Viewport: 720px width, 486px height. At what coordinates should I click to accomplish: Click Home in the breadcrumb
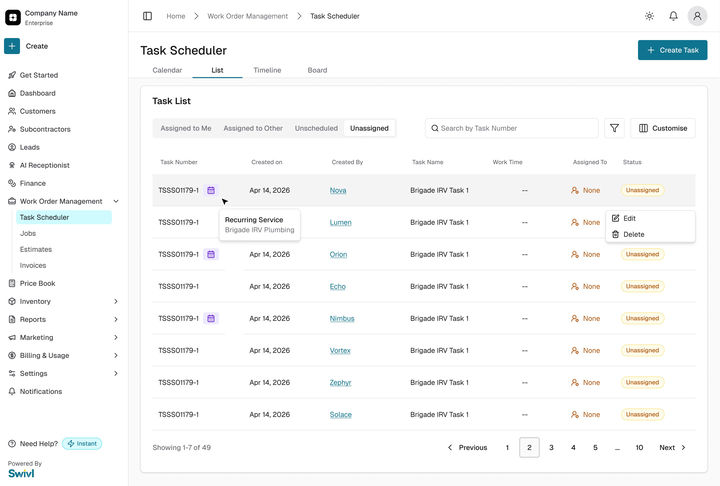tap(176, 16)
